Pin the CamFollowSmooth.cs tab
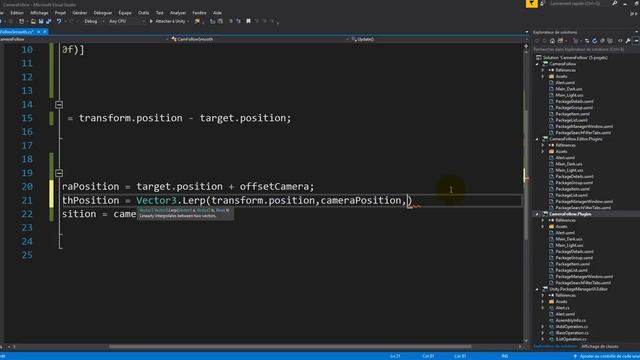Screen dimensions: 640x360 point(39,32)
